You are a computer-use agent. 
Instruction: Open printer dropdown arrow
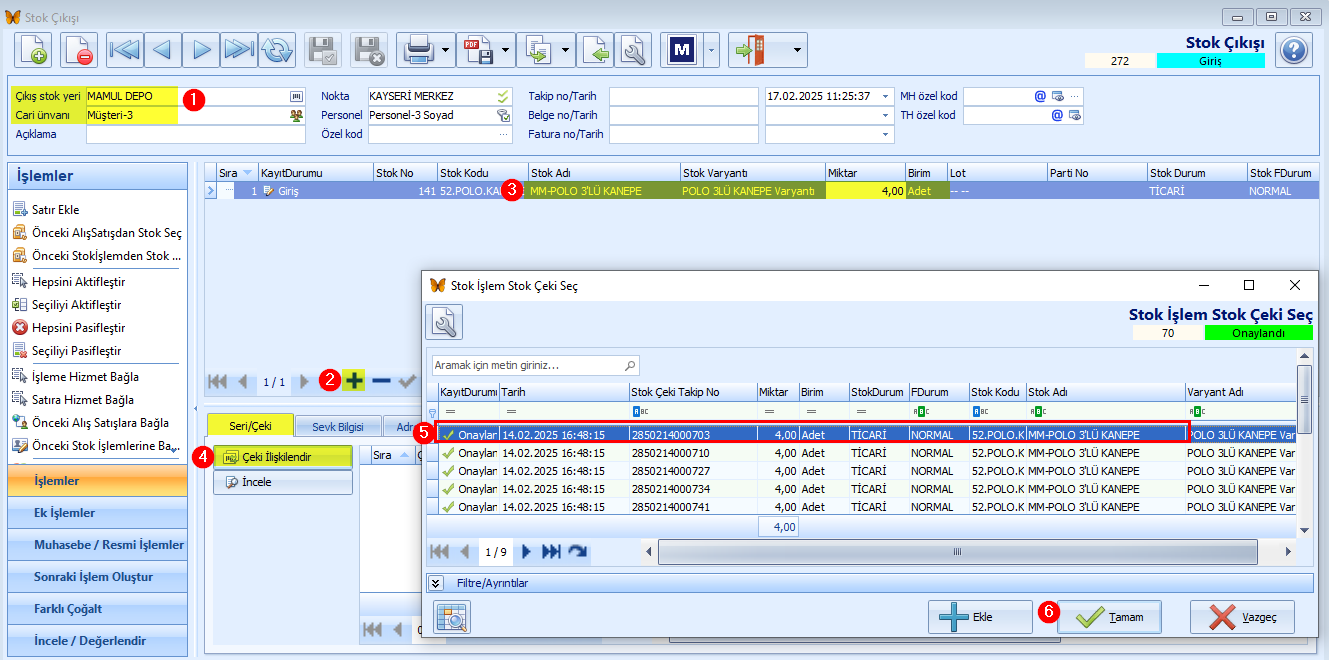(x=445, y=49)
